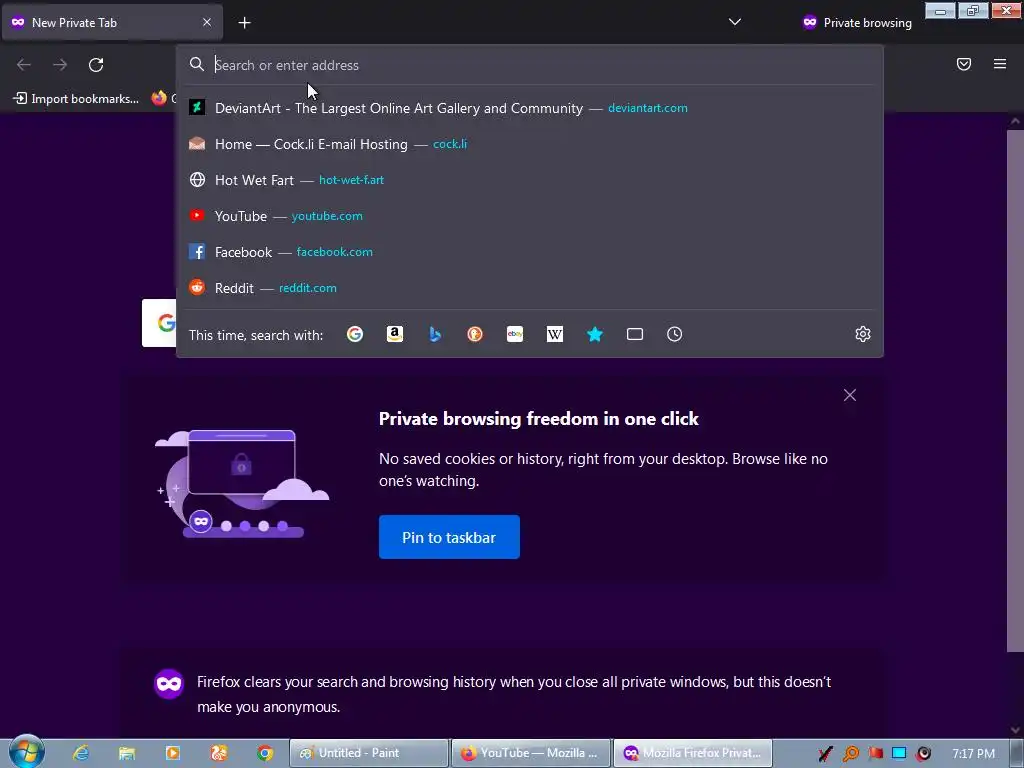The height and width of the screenshot is (768, 1024).
Task: Open the YouTube suggestion
Action: click(x=530, y=216)
